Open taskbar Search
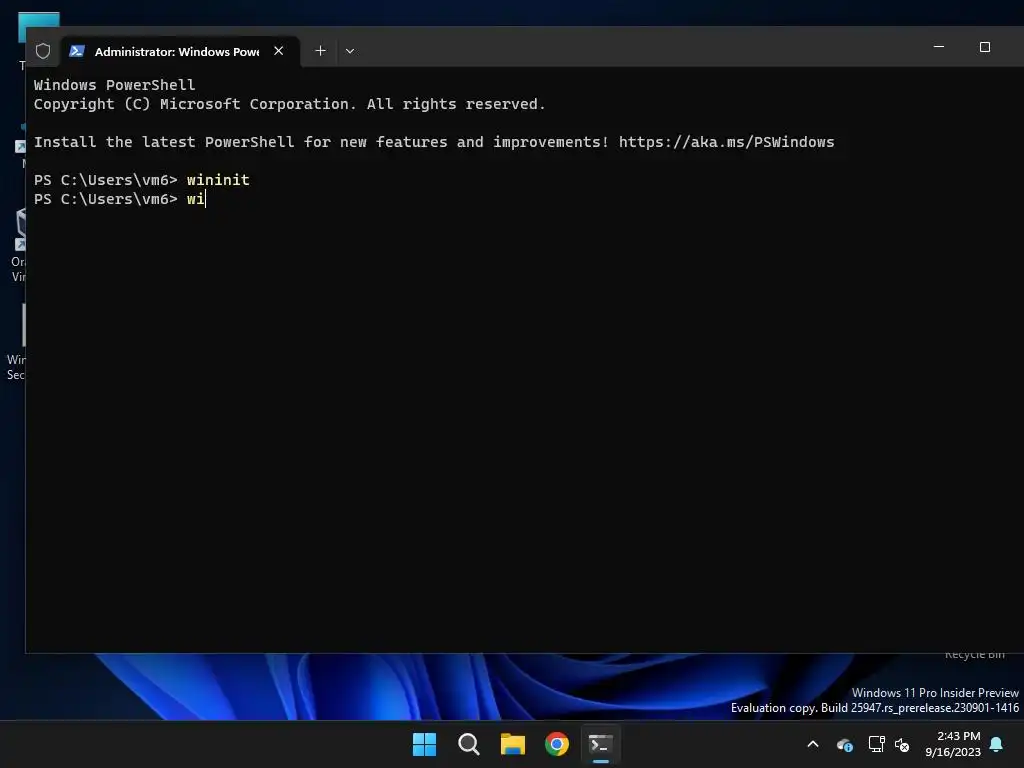 click(x=469, y=744)
